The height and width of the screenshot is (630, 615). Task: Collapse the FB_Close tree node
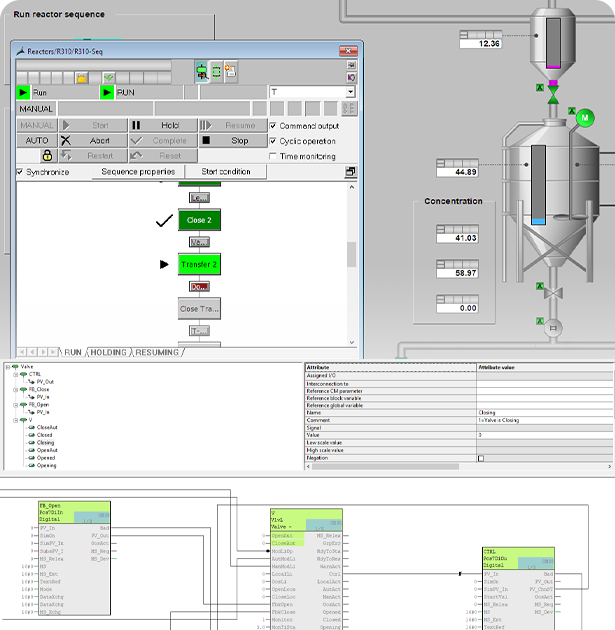tap(17, 389)
